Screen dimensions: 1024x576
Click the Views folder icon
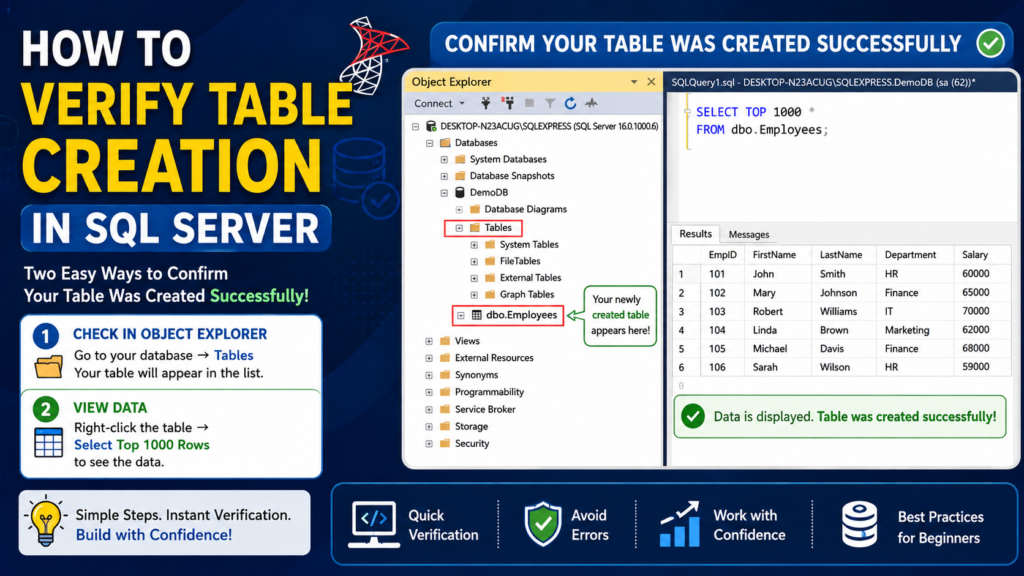coord(445,340)
